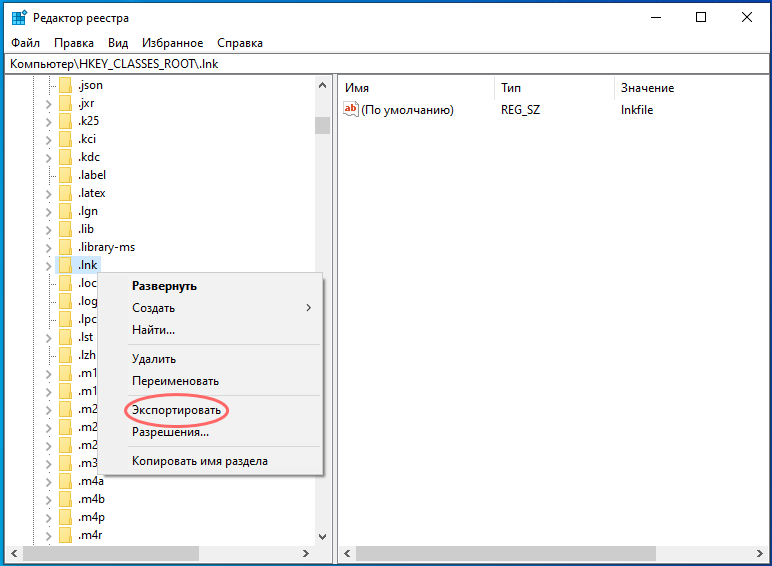Screen dimensions: 772x566
Task: Click the folder icon of the .json key
Action: (65, 85)
